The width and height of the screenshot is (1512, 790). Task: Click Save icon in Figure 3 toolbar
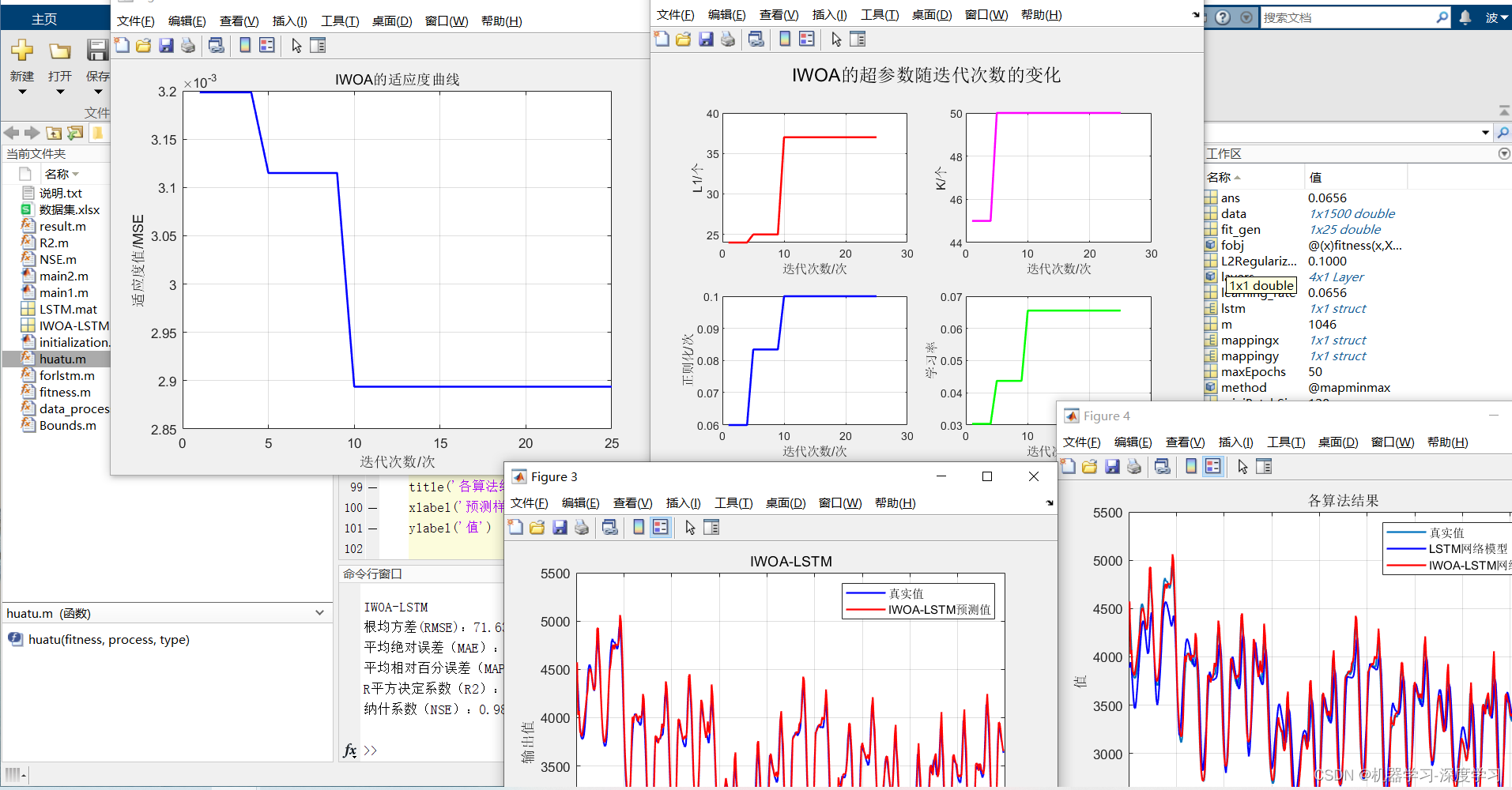560,527
